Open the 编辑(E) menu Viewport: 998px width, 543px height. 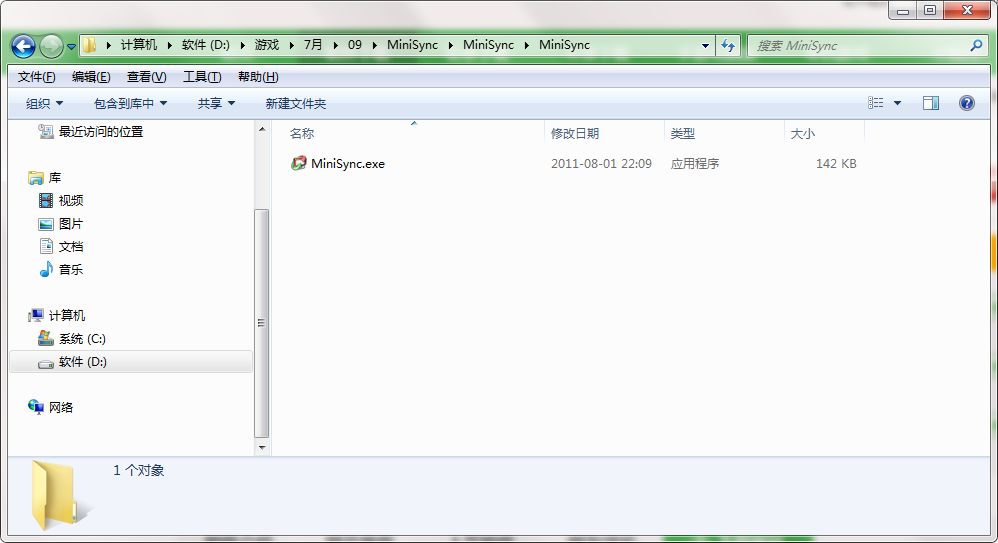point(91,77)
